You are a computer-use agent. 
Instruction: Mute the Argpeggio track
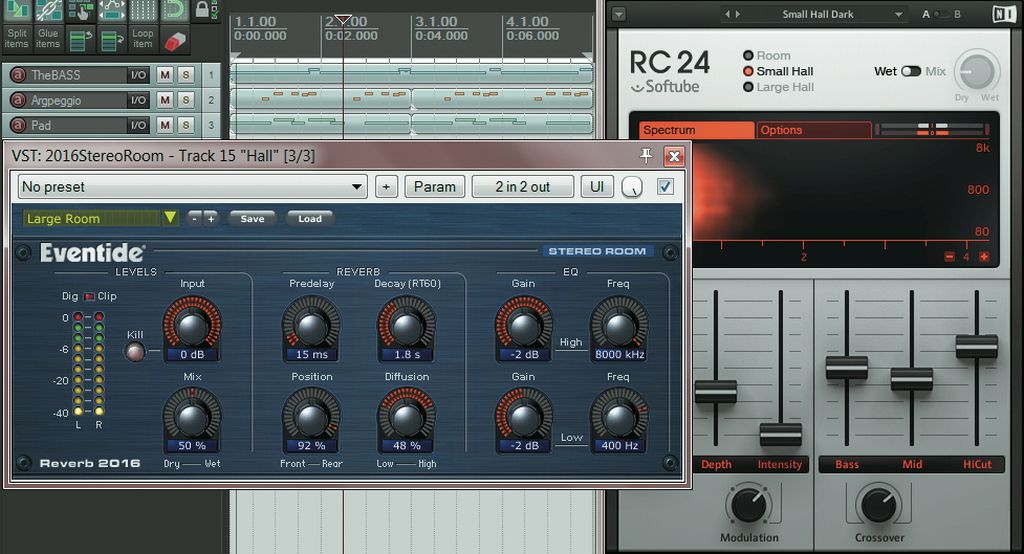165,100
